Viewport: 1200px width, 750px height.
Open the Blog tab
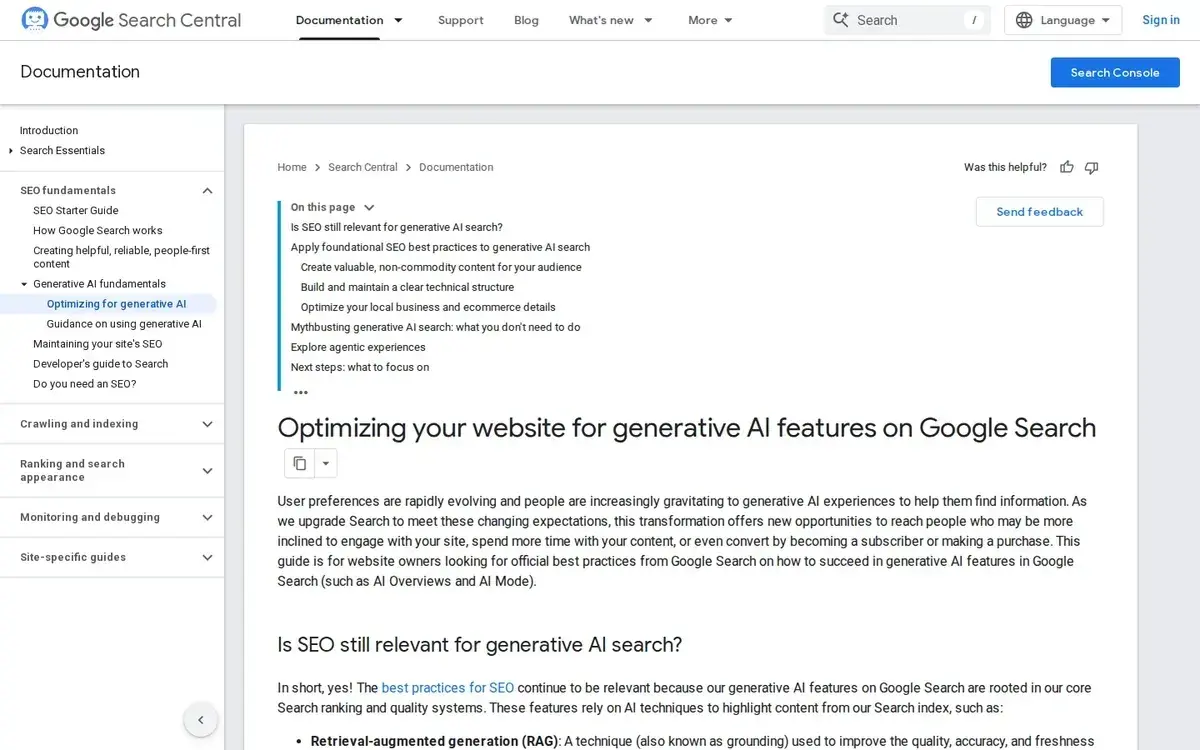(526, 20)
